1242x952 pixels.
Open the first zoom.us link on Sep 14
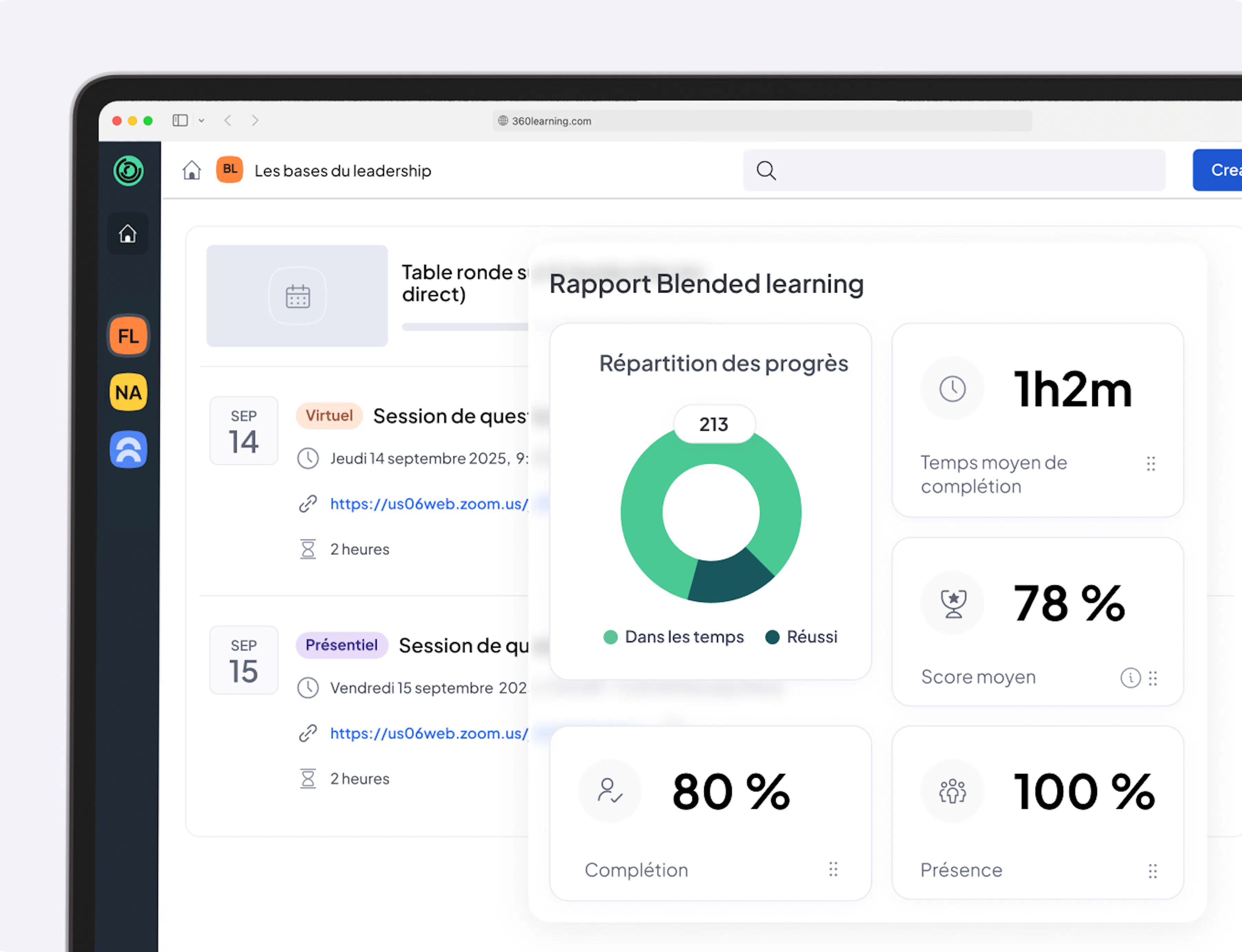[429, 504]
